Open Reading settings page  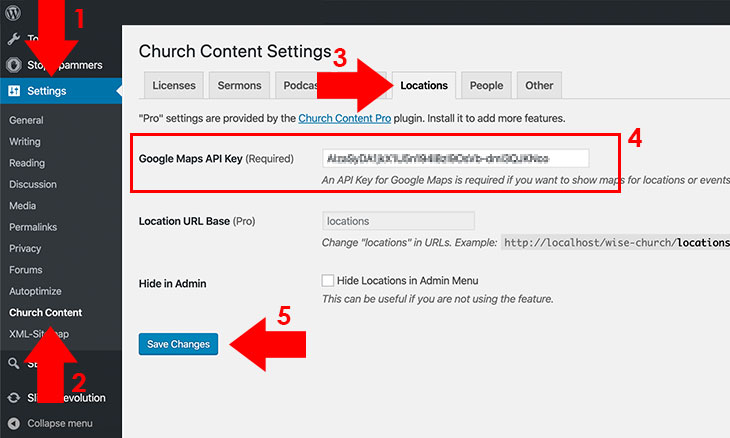pos(27,163)
